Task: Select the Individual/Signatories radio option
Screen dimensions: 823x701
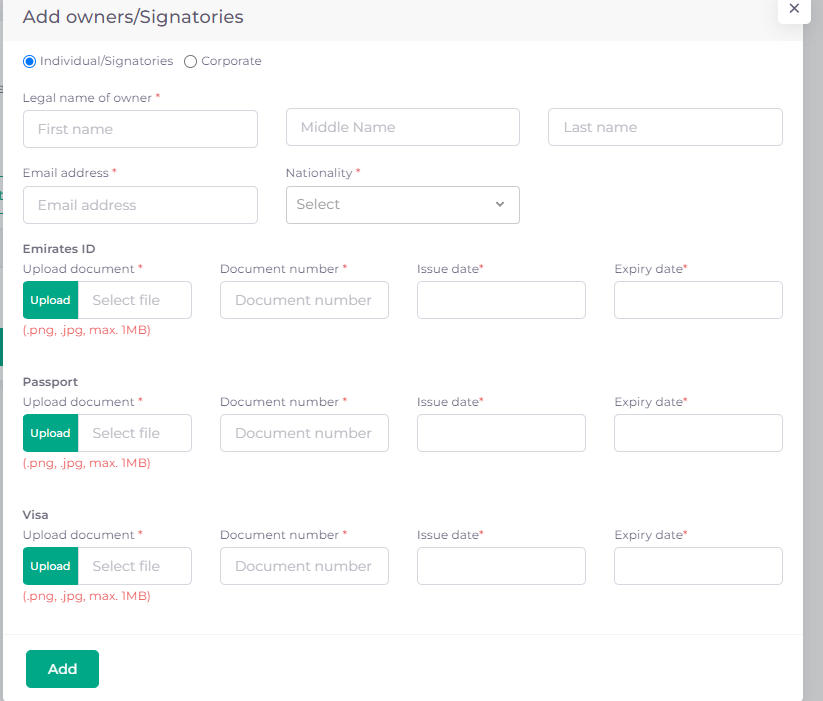Action: point(30,61)
